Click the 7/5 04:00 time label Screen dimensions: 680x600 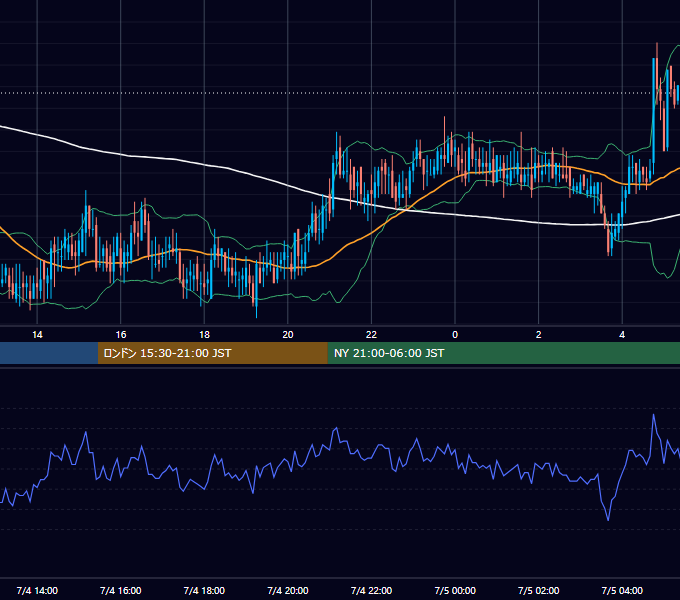[x=622, y=590]
